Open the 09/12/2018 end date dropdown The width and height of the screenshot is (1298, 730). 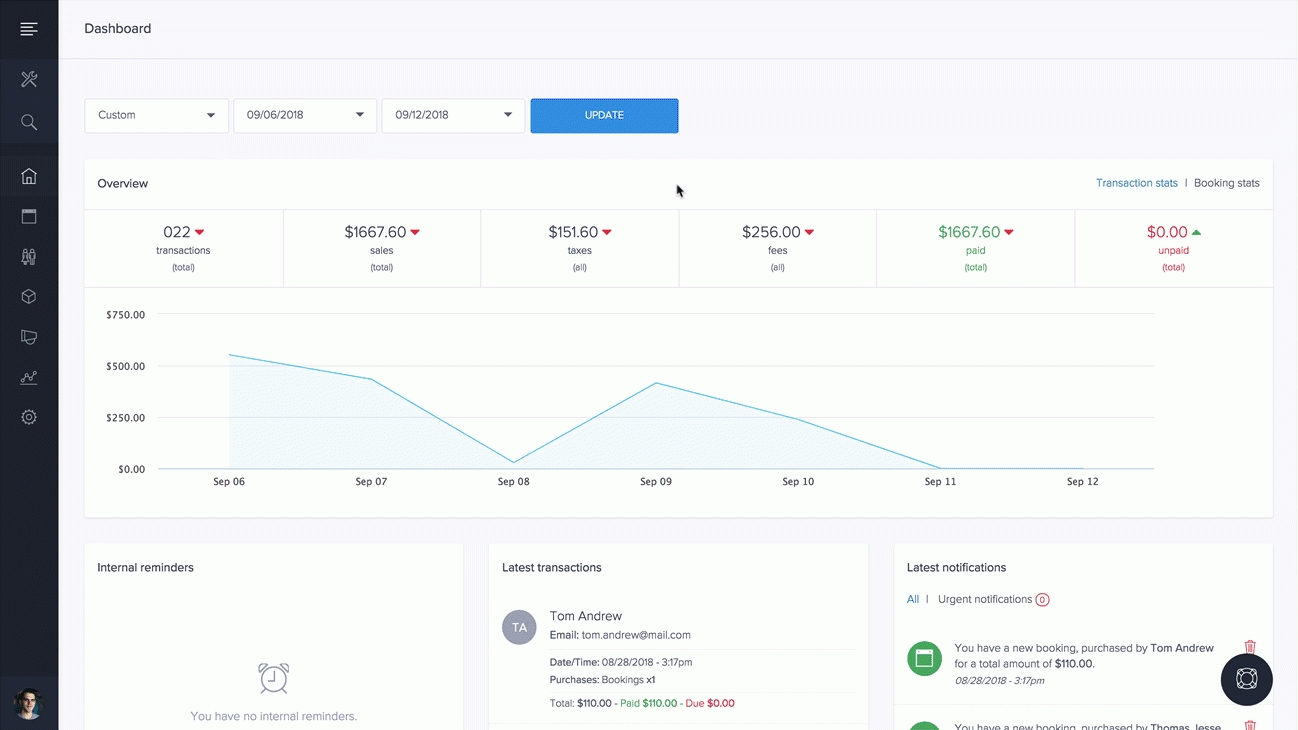[453, 115]
